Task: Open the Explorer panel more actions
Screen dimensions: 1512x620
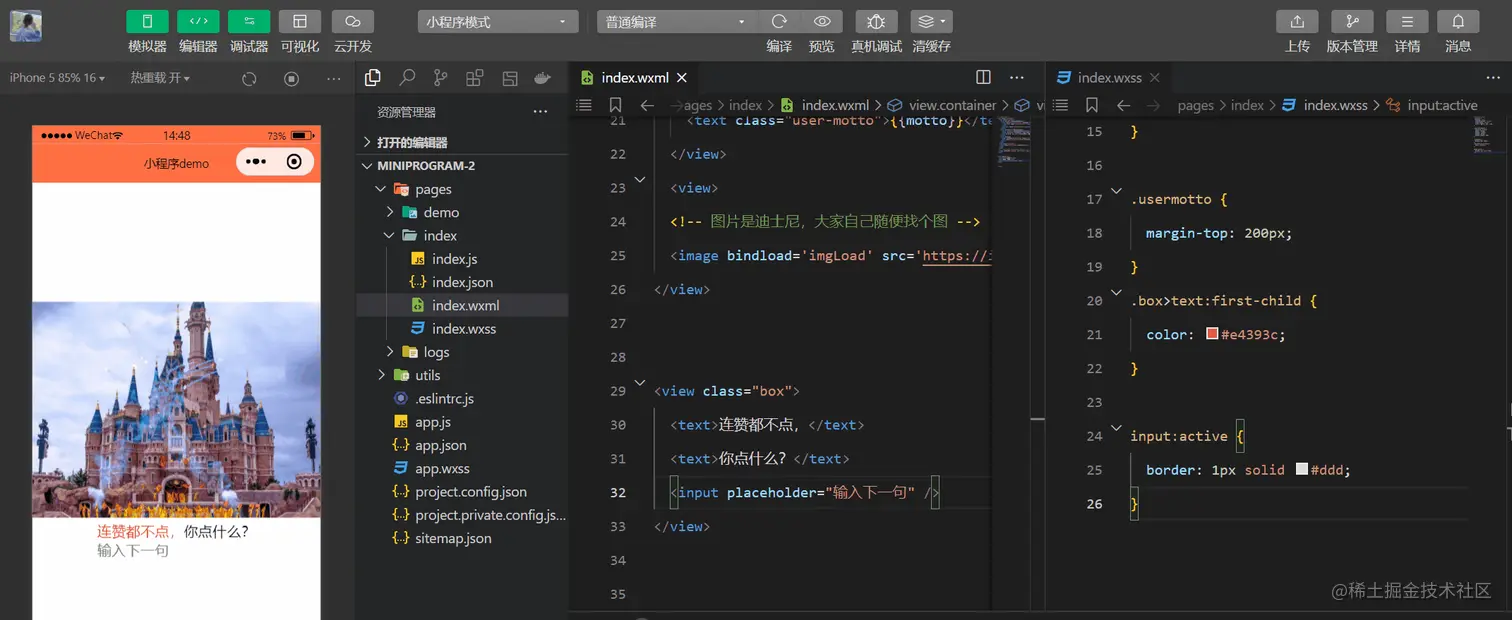Action: click(x=540, y=112)
